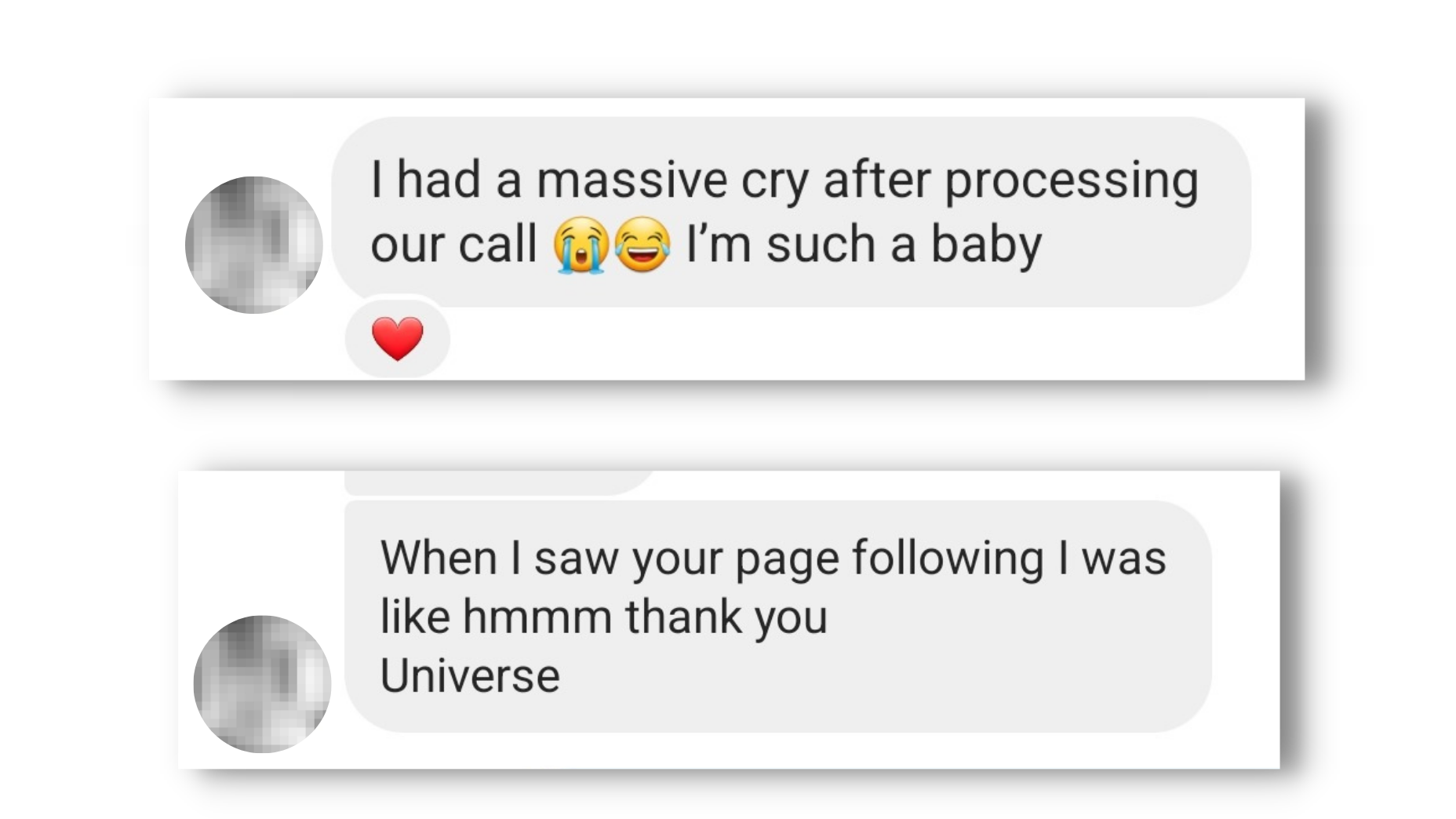Click the red heart reaction
The width and height of the screenshot is (1456, 819).
(397, 339)
